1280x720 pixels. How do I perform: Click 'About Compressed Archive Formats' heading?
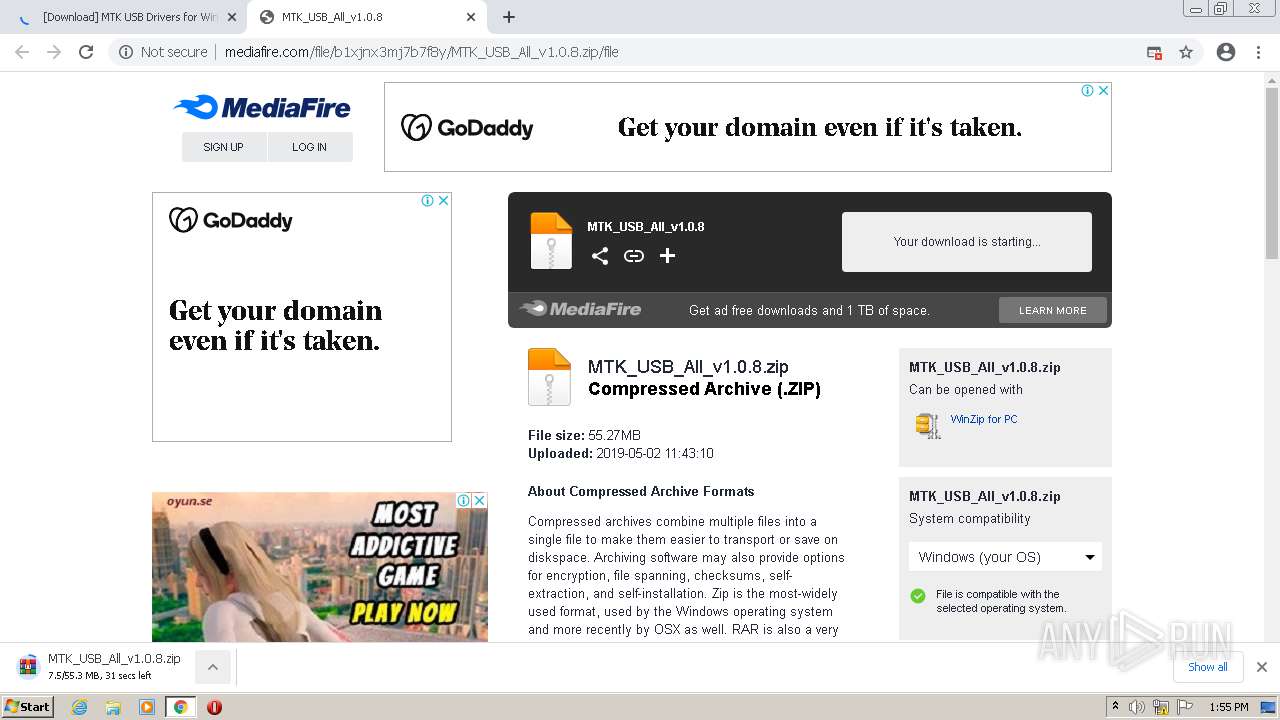641,491
